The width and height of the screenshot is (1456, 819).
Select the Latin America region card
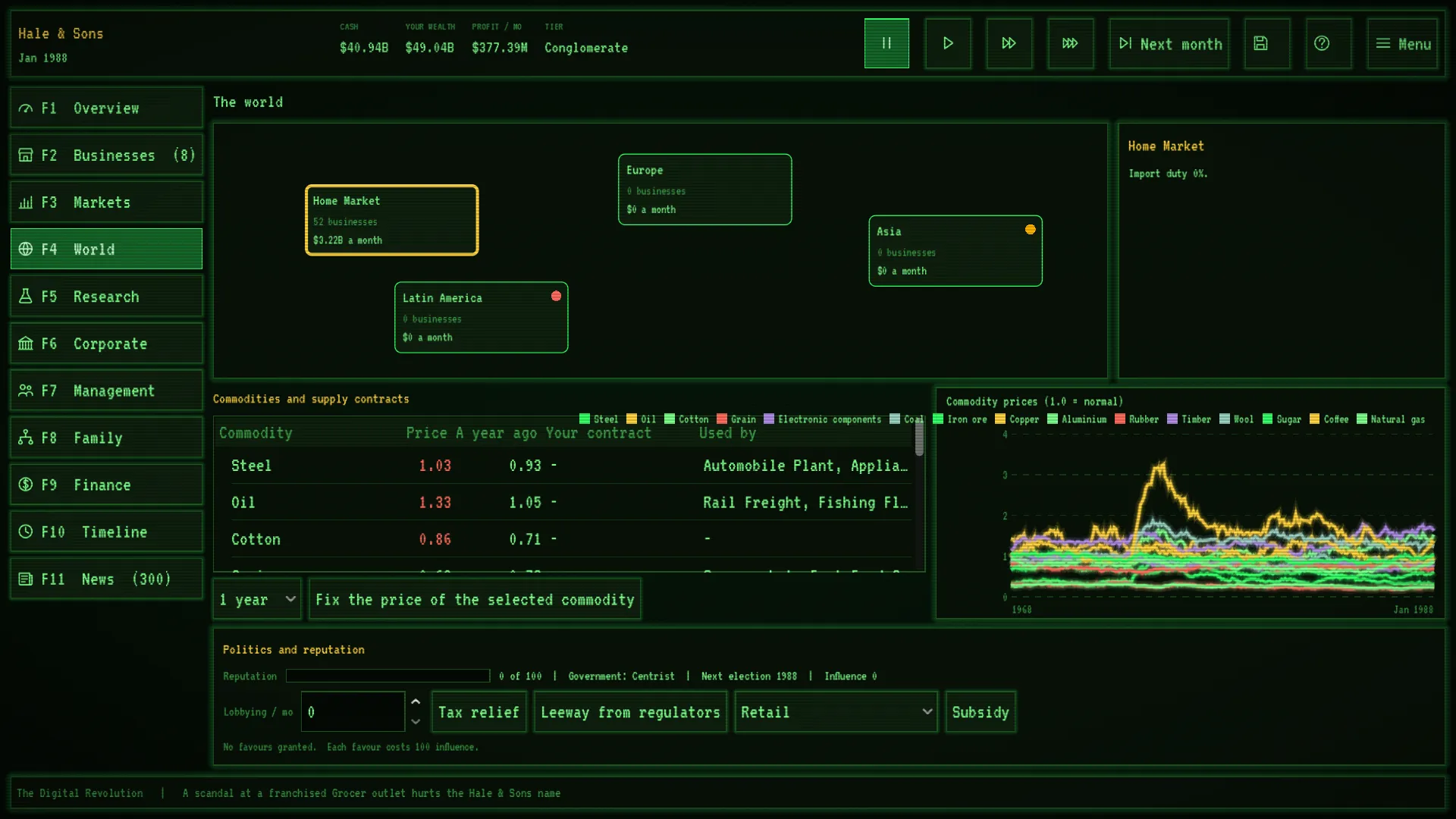[x=481, y=317]
